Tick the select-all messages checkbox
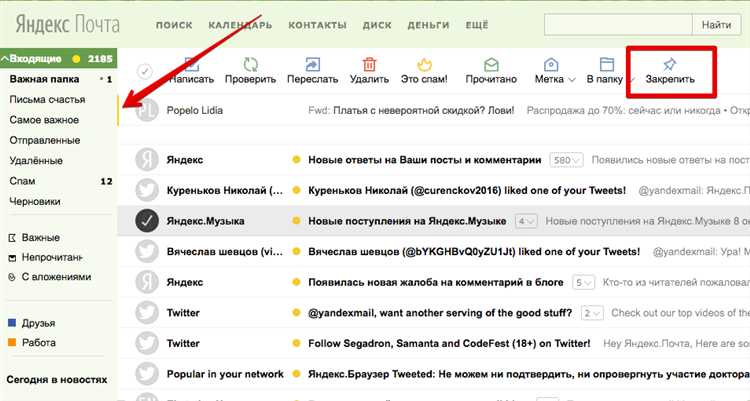This screenshot has width=750, height=401. point(144,72)
